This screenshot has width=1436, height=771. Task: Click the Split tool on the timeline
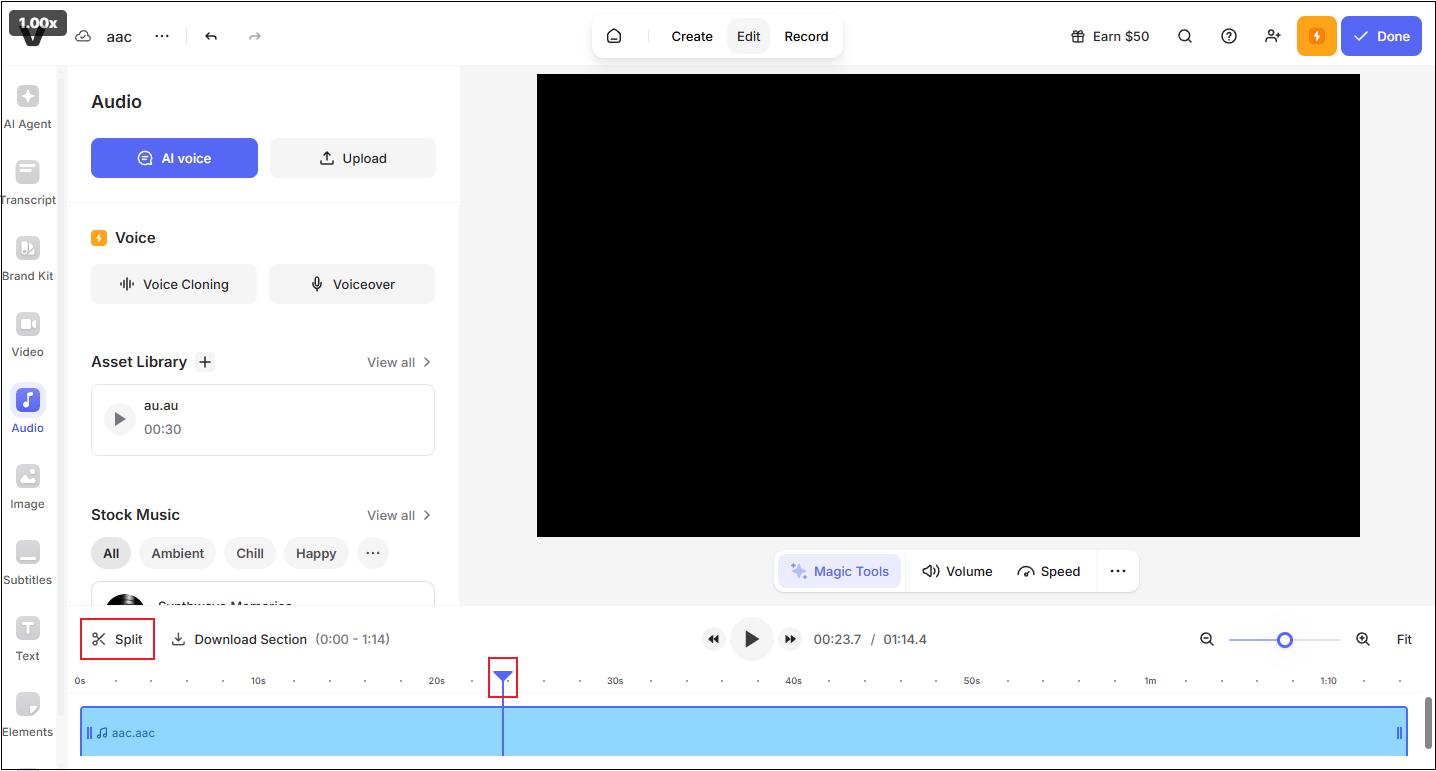click(117, 638)
